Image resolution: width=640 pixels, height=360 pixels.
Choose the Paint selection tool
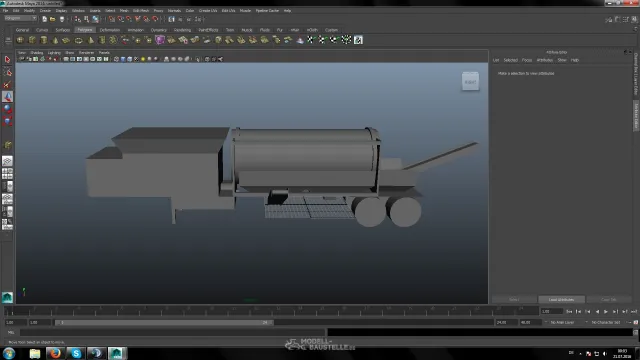[x=7, y=84]
